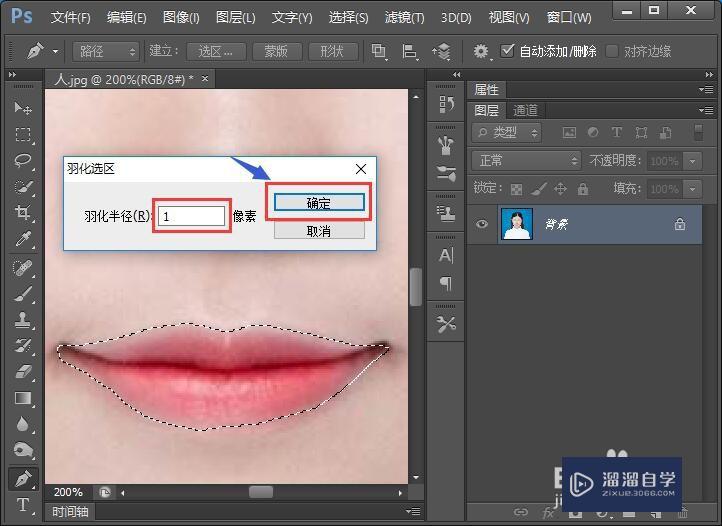Expand the toolbox double arrows
Image resolution: width=722 pixels, height=526 pixels.
(12, 74)
